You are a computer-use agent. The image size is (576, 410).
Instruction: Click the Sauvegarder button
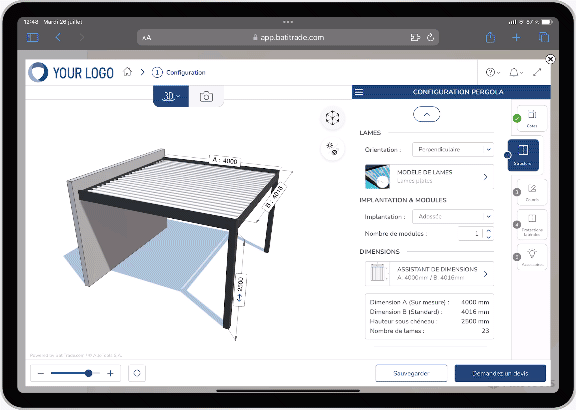click(x=411, y=373)
